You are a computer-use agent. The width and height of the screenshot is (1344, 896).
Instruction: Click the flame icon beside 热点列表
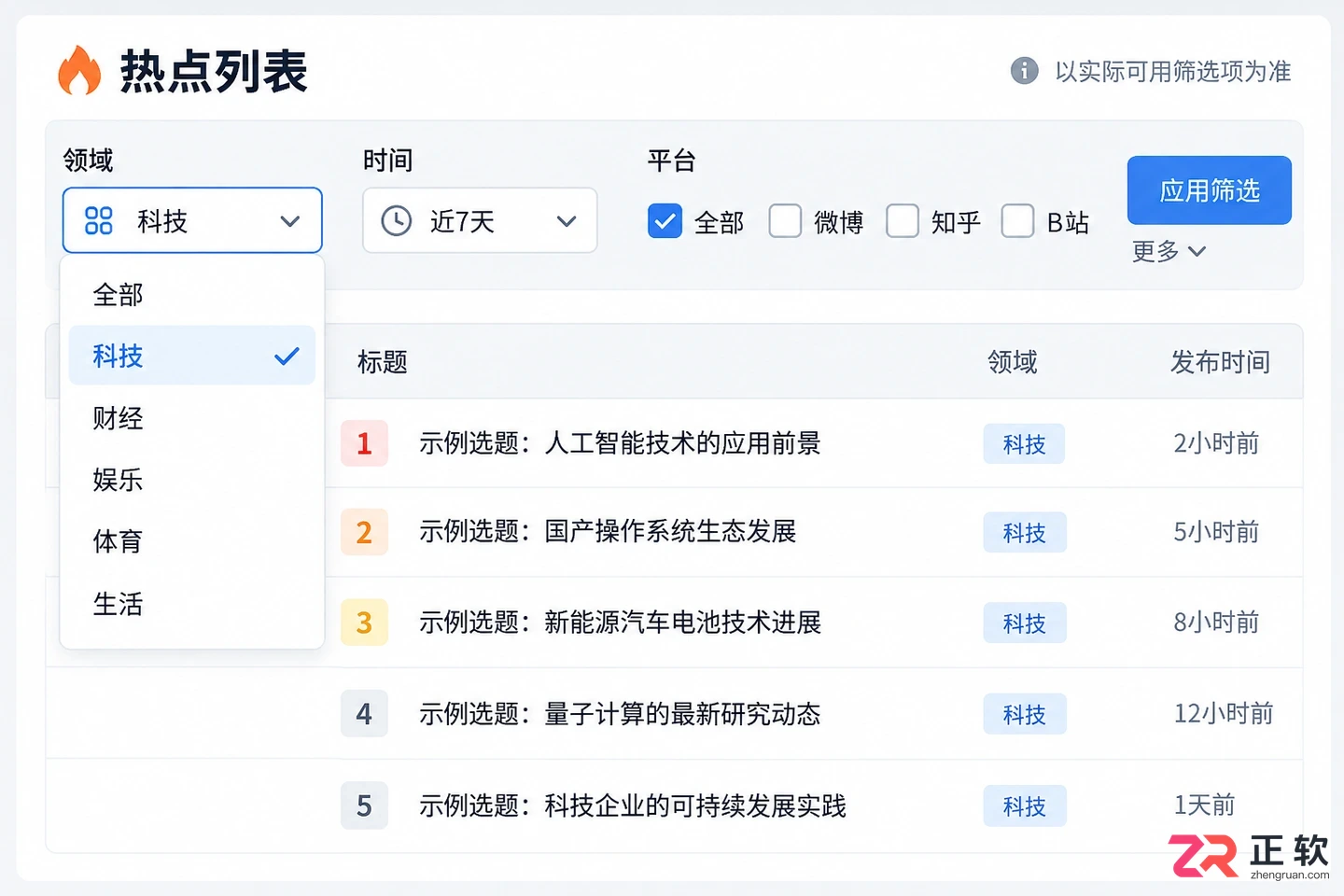click(79, 71)
